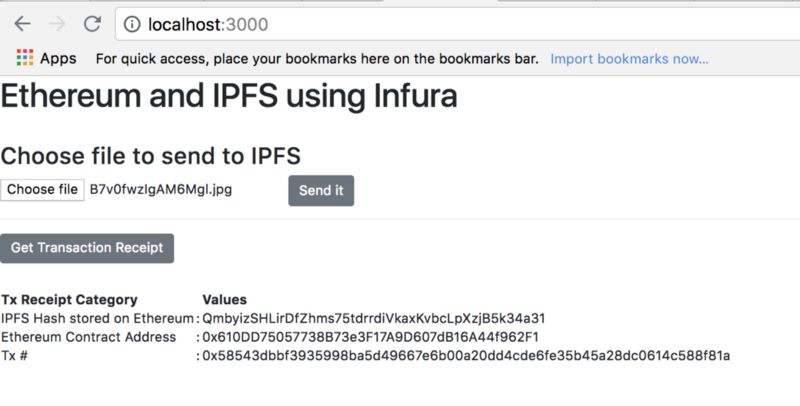The height and width of the screenshot is (406, 800).
Task: Click the browser forward arrow
Action: click(x=57, y=24)
